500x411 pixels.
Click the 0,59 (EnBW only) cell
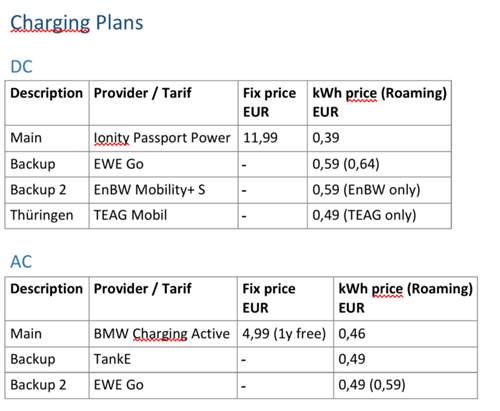(379, 190)
